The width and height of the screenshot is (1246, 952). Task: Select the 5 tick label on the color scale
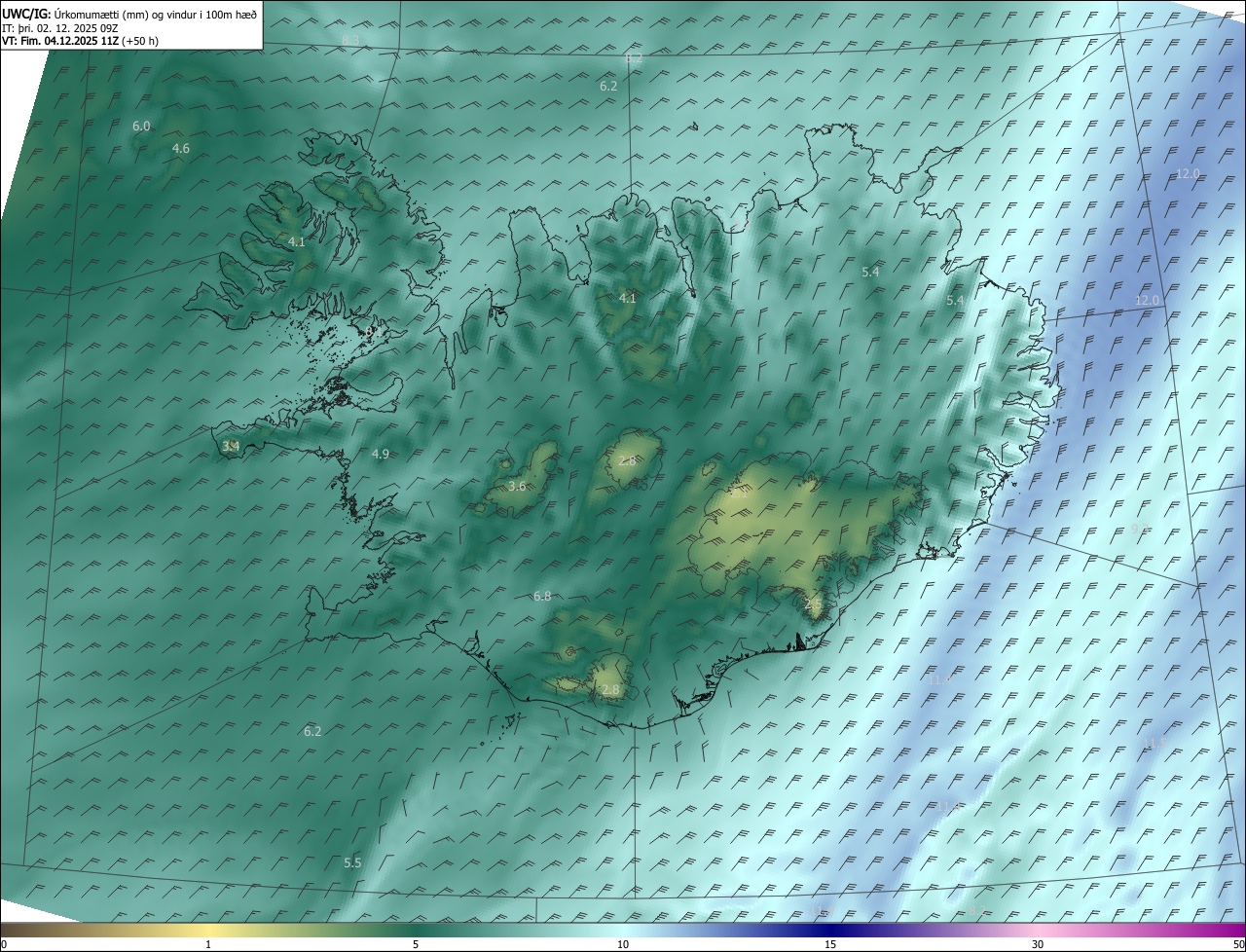416,944
